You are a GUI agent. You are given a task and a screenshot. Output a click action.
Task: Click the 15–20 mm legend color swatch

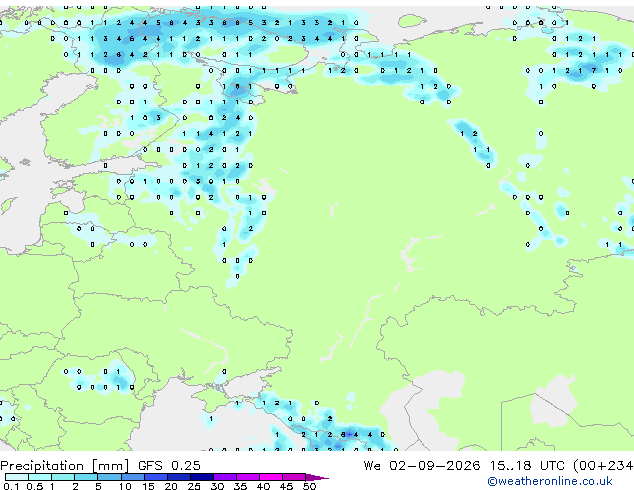[156, 477]
